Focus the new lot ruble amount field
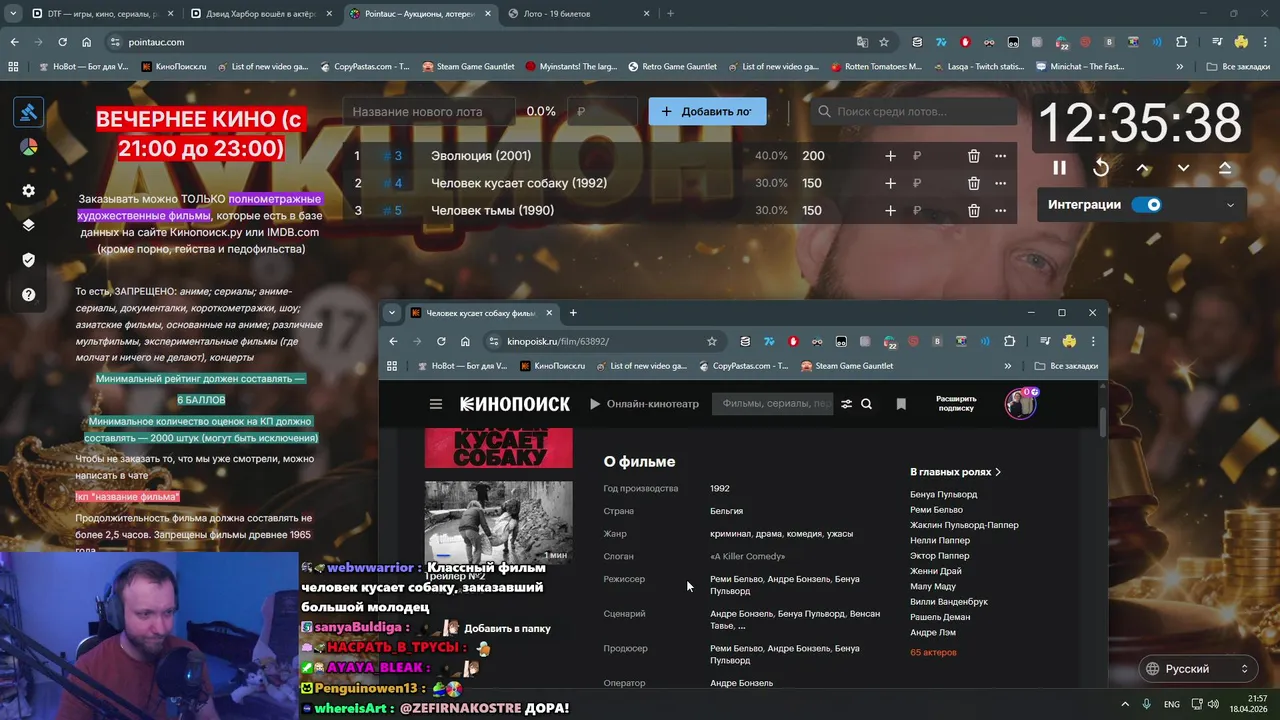Screen dimensions: 1280x720 click(602, 111)
